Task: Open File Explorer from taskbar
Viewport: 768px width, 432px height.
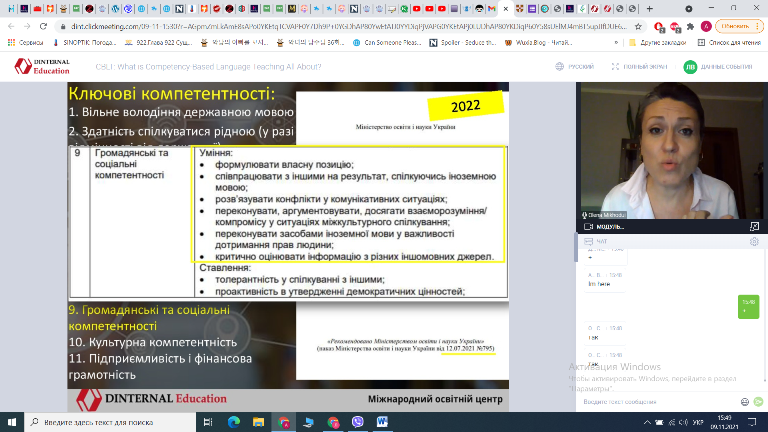Action: 259,422
